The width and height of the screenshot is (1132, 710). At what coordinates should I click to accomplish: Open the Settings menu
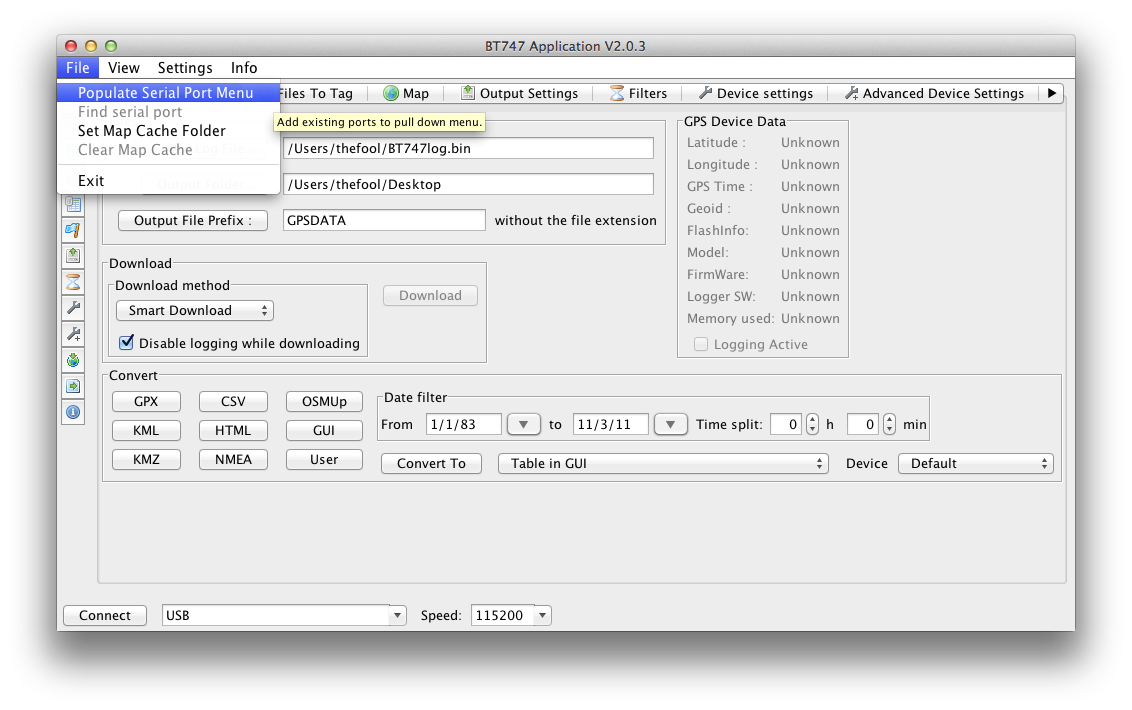[x=185, y=68]
